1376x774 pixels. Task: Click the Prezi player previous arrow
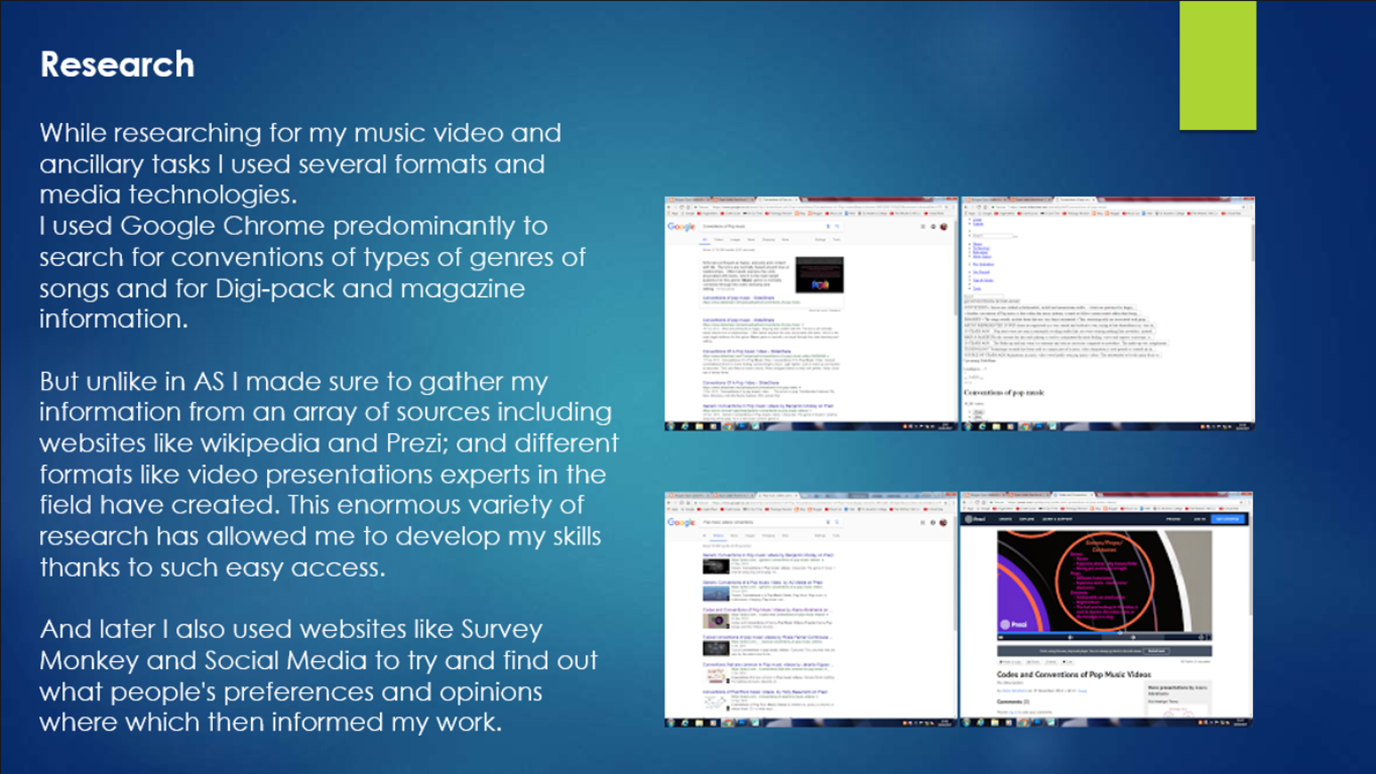1071,637
